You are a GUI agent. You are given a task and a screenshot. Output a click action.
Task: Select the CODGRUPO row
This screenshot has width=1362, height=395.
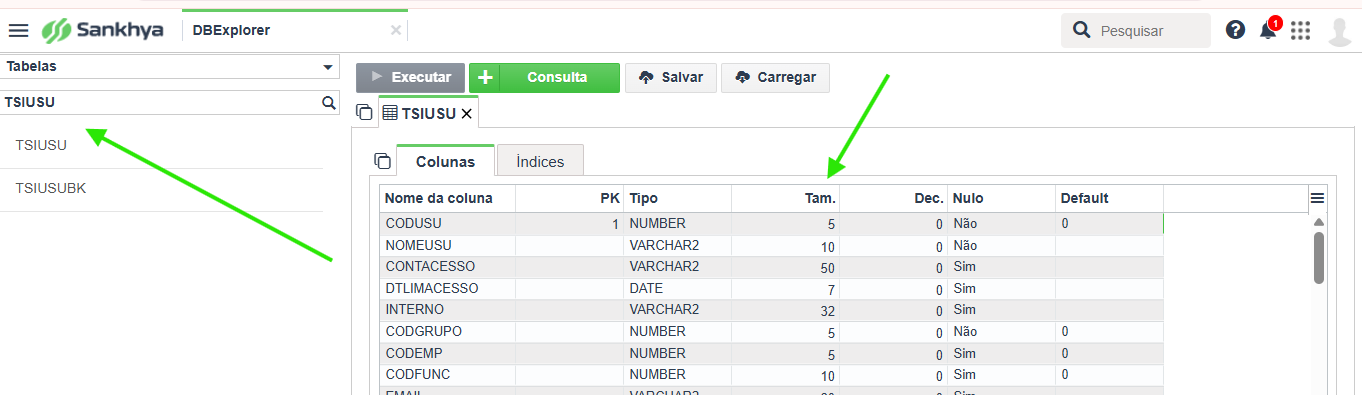click(772, 331)
